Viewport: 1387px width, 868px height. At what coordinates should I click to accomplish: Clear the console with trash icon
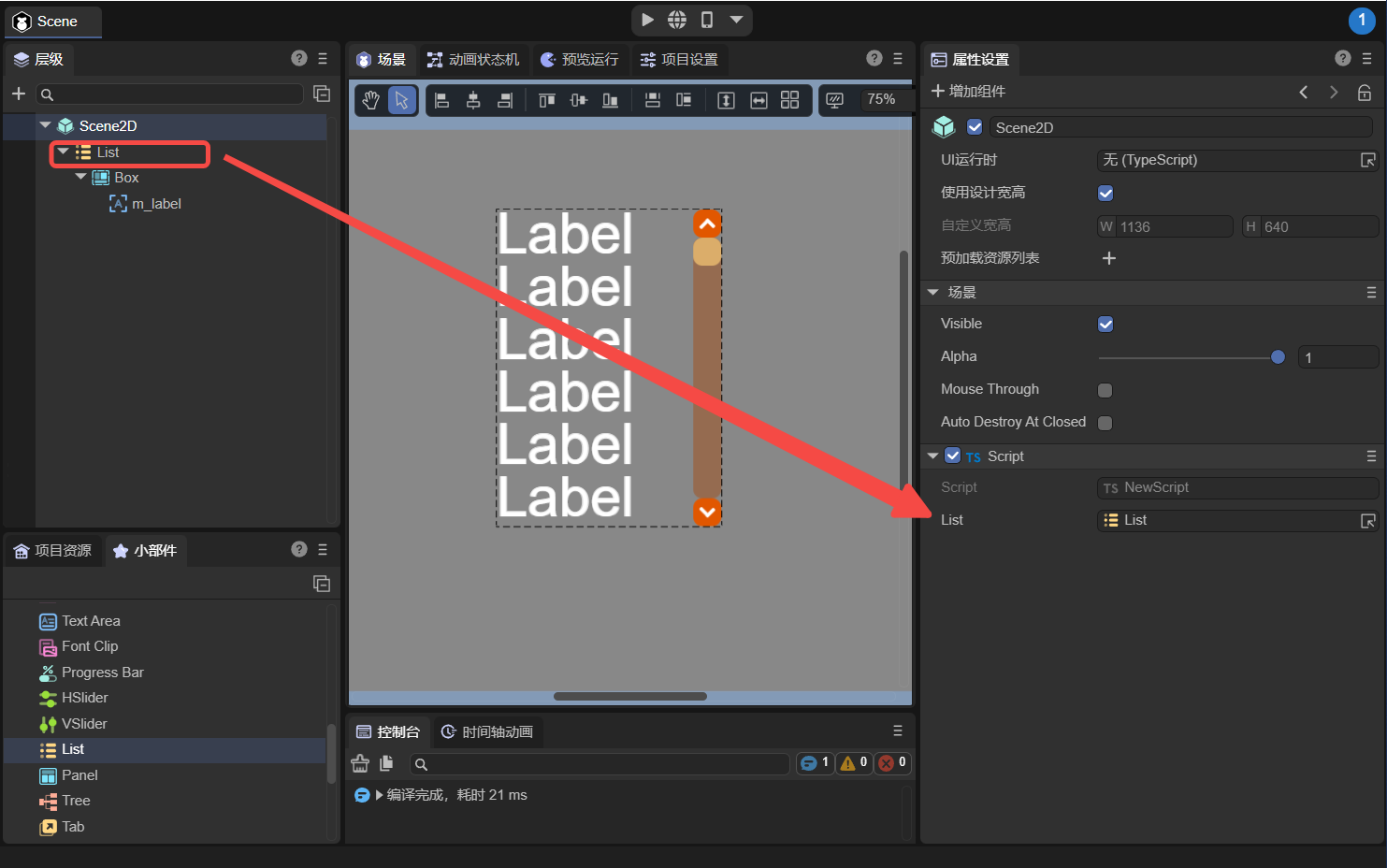(360, 763)
